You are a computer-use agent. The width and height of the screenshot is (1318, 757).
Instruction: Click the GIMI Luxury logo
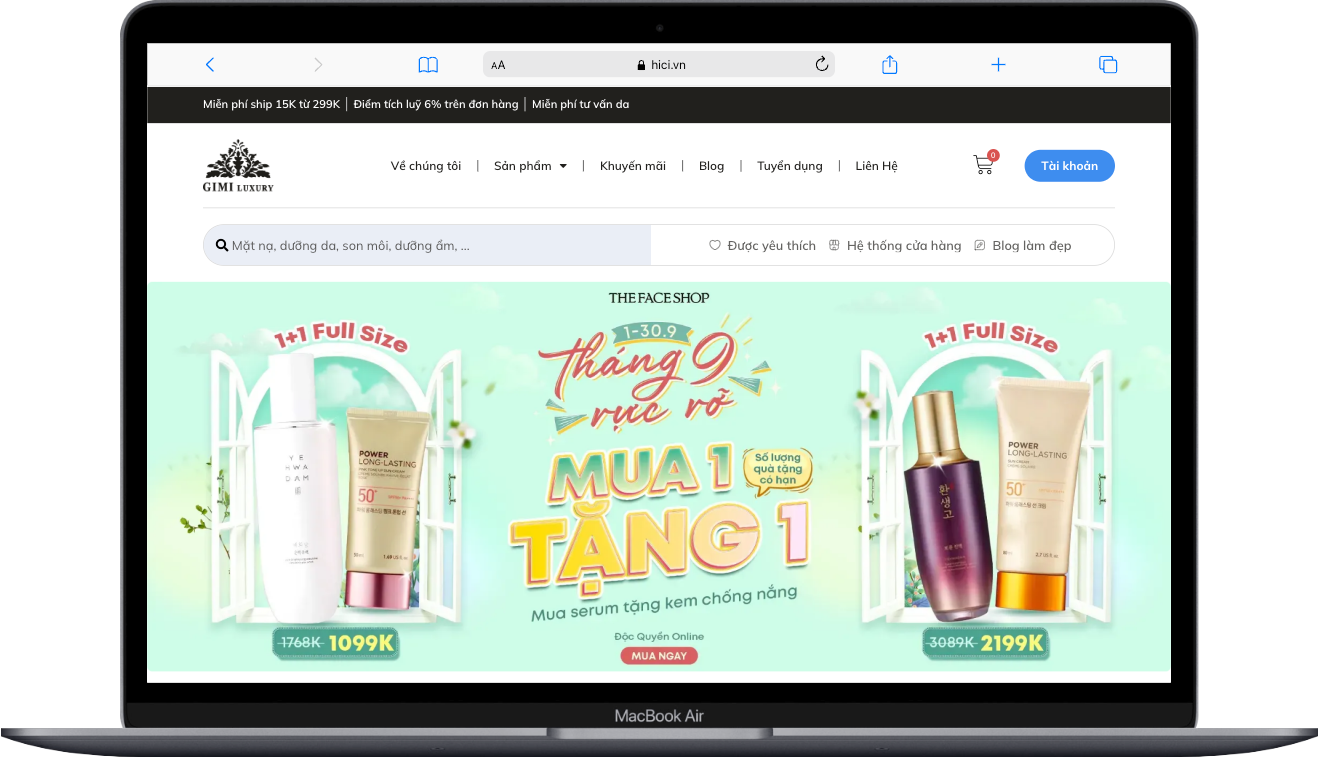[238, 166]
